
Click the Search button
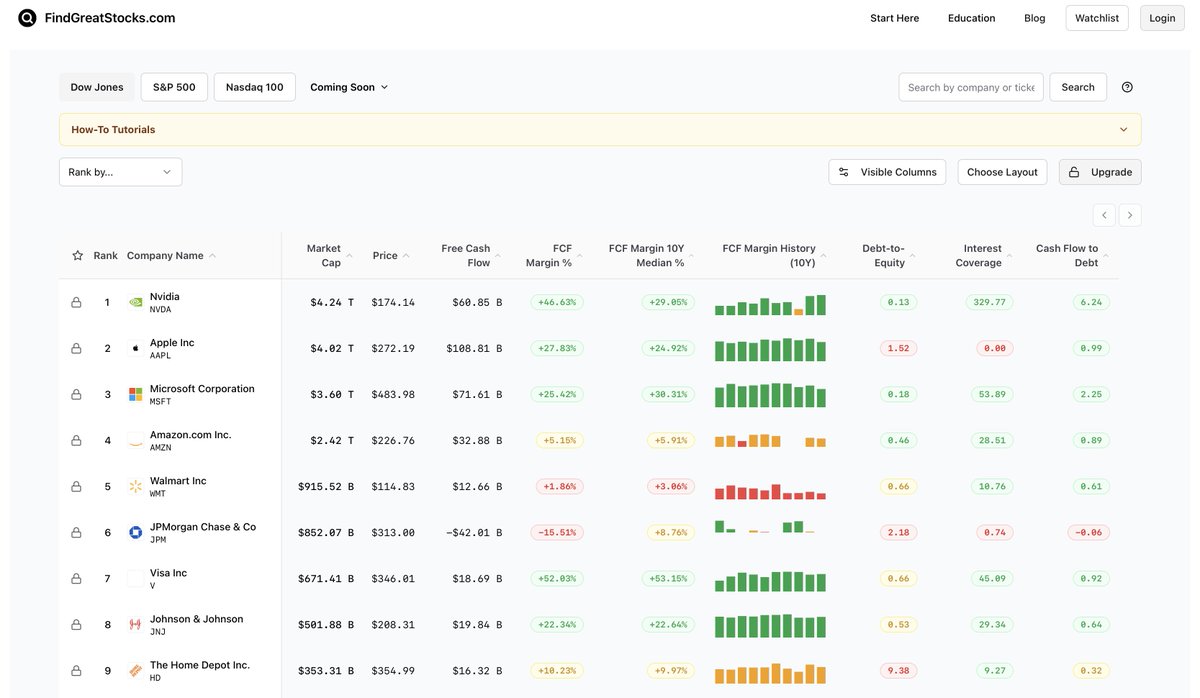[x=1078, y=87]
